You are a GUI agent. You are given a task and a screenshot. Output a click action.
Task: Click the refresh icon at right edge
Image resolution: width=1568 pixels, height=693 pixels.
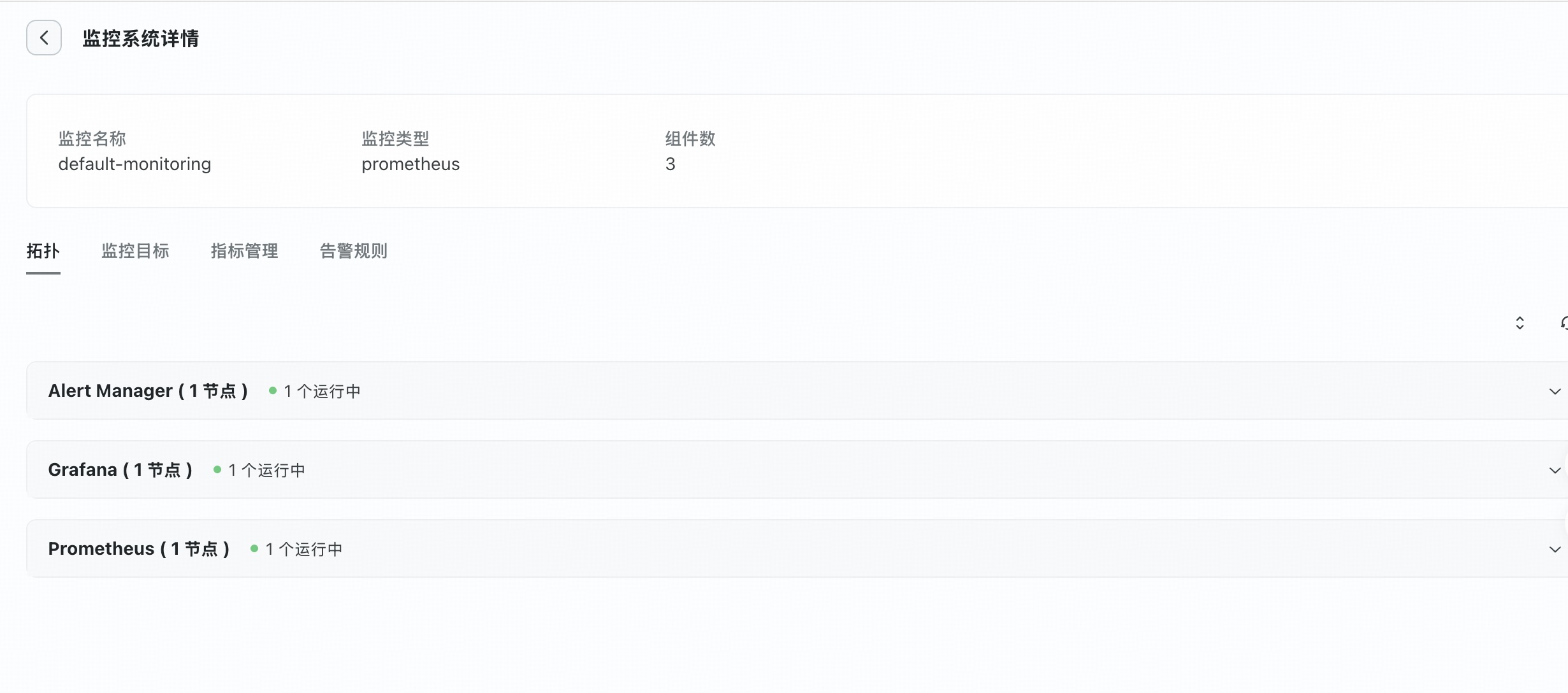pyautogui.click(x=1564, y=323)
